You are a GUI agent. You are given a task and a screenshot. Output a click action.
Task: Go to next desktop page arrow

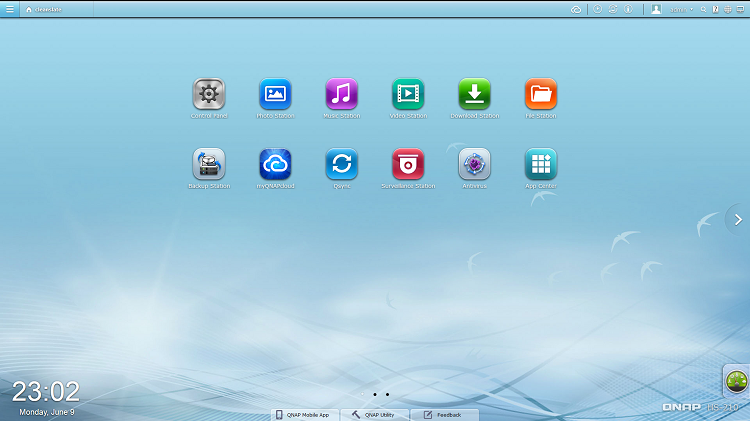[x=738, y=220]
